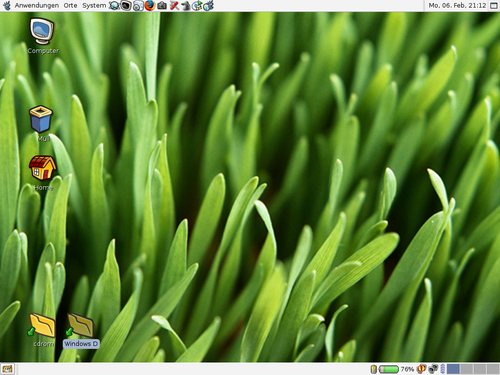500x375 pixels.
Task: Open the System menu
Action: (x=94, y=5)
